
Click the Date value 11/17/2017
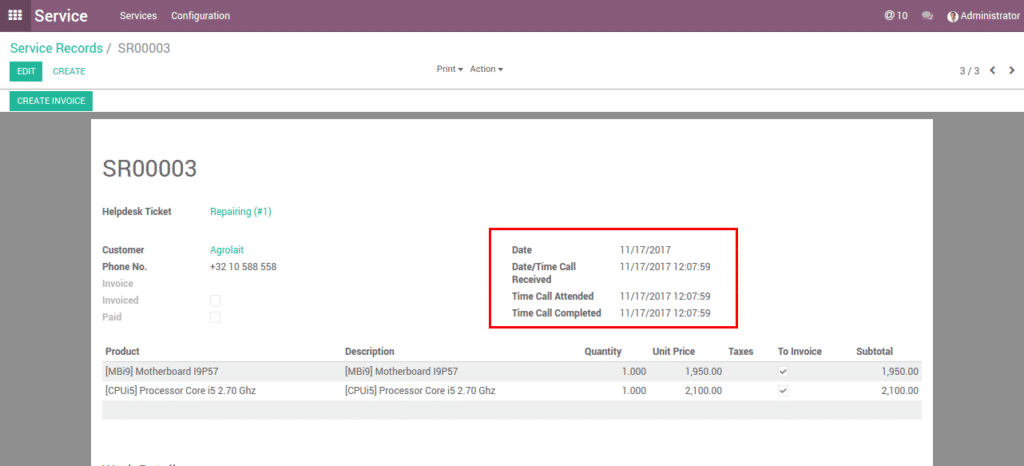[645, 250]
